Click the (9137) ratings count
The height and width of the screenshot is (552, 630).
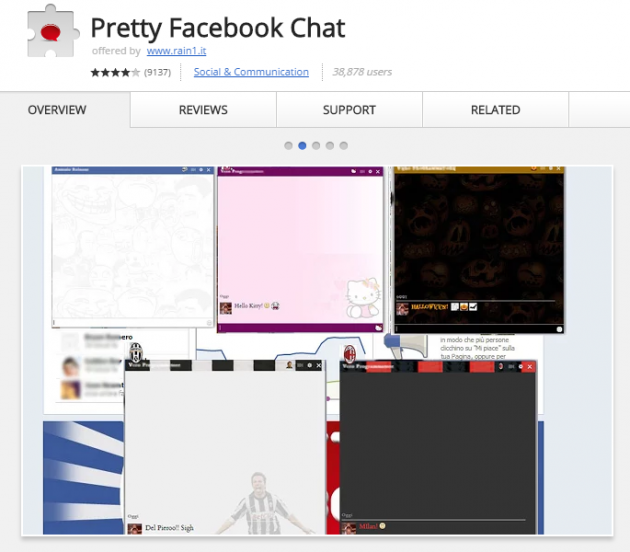pyautogui.click(x=157, y=72)
